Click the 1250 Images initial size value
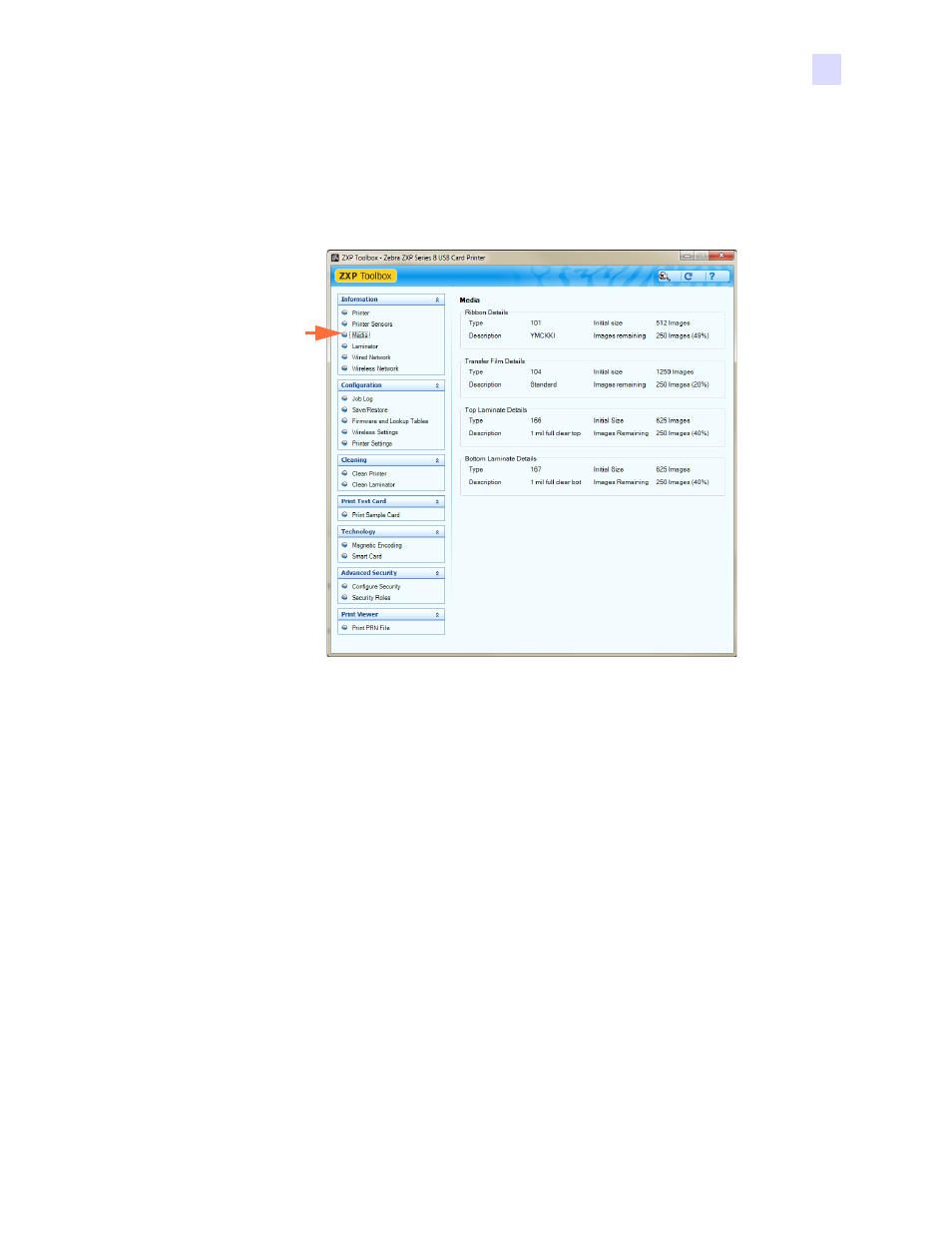The width and height of the screenshot is (952, 1233). [x=675, y=372]
